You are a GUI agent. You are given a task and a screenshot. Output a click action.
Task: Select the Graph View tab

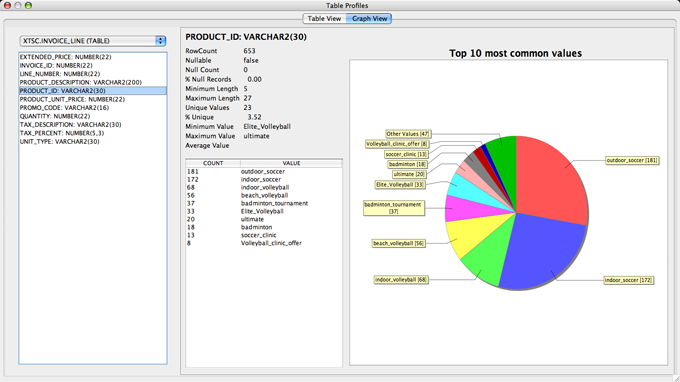(x=369, y=19)
